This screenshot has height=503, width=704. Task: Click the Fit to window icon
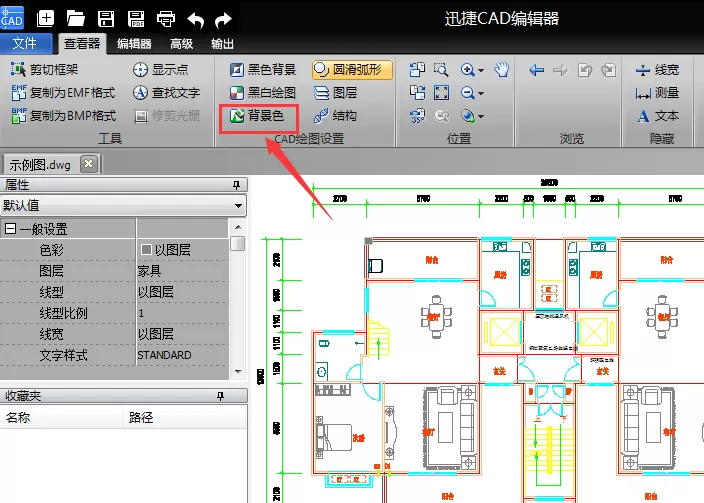pos(441,93)
